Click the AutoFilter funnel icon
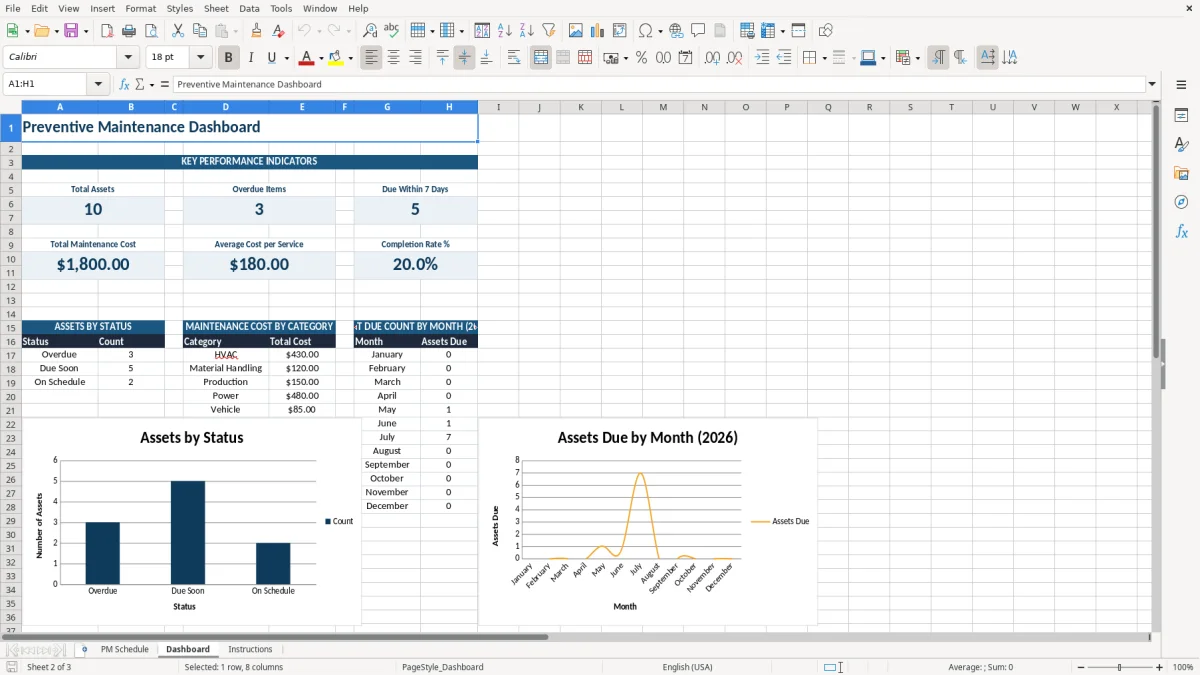 click(549, 31)
